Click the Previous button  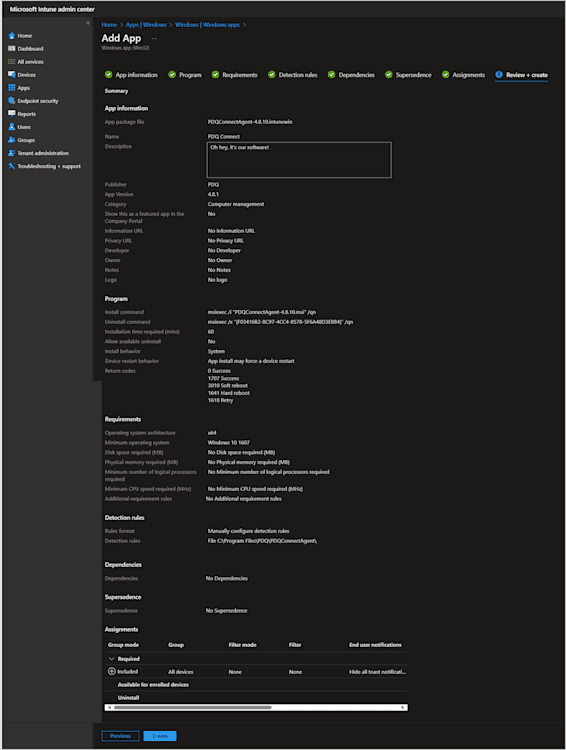point(120,736)
